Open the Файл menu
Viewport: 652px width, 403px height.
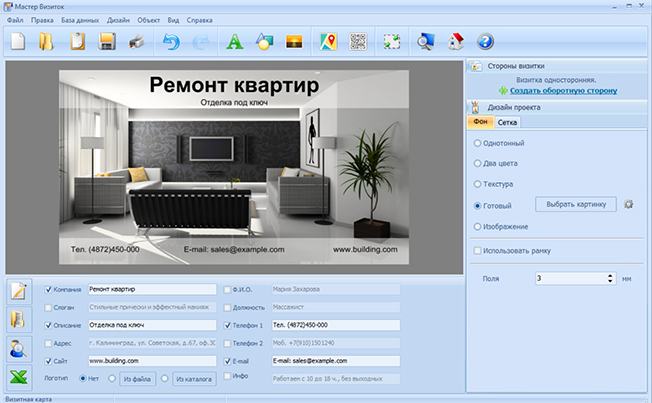pyautogui.click(x=15, y=20)
